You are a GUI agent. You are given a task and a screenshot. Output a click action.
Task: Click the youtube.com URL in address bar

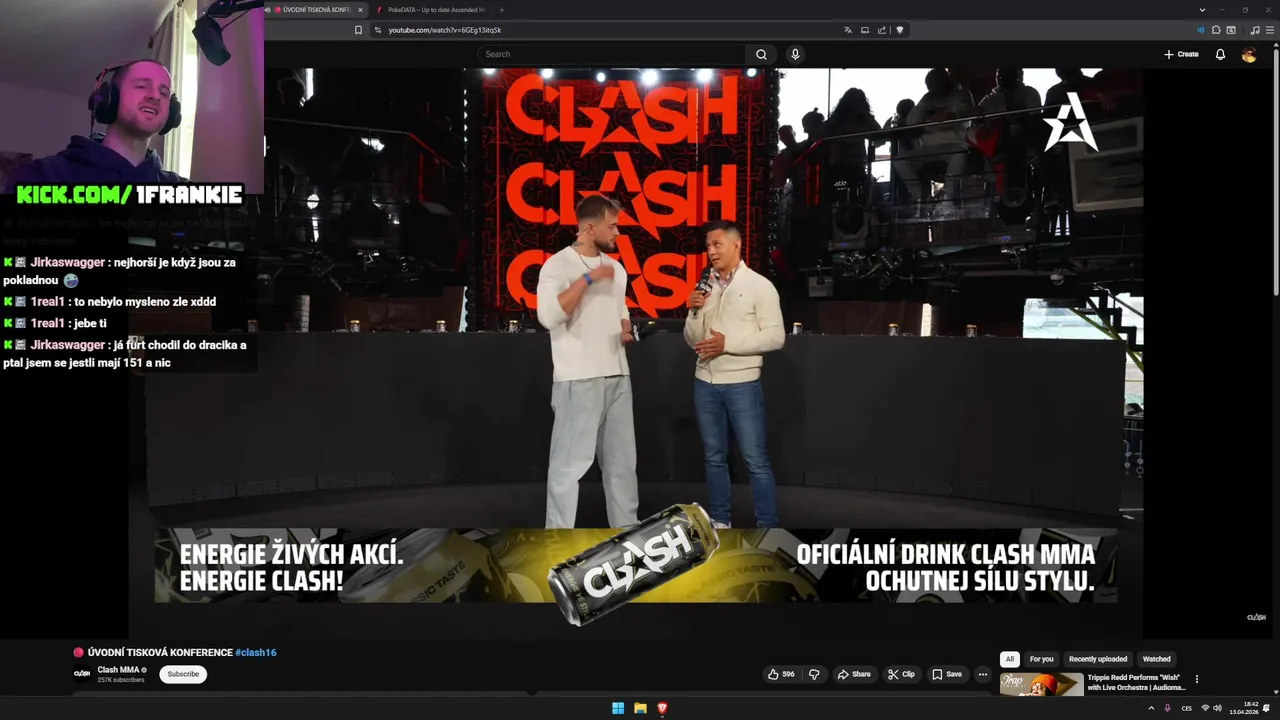tap(445, 30)
